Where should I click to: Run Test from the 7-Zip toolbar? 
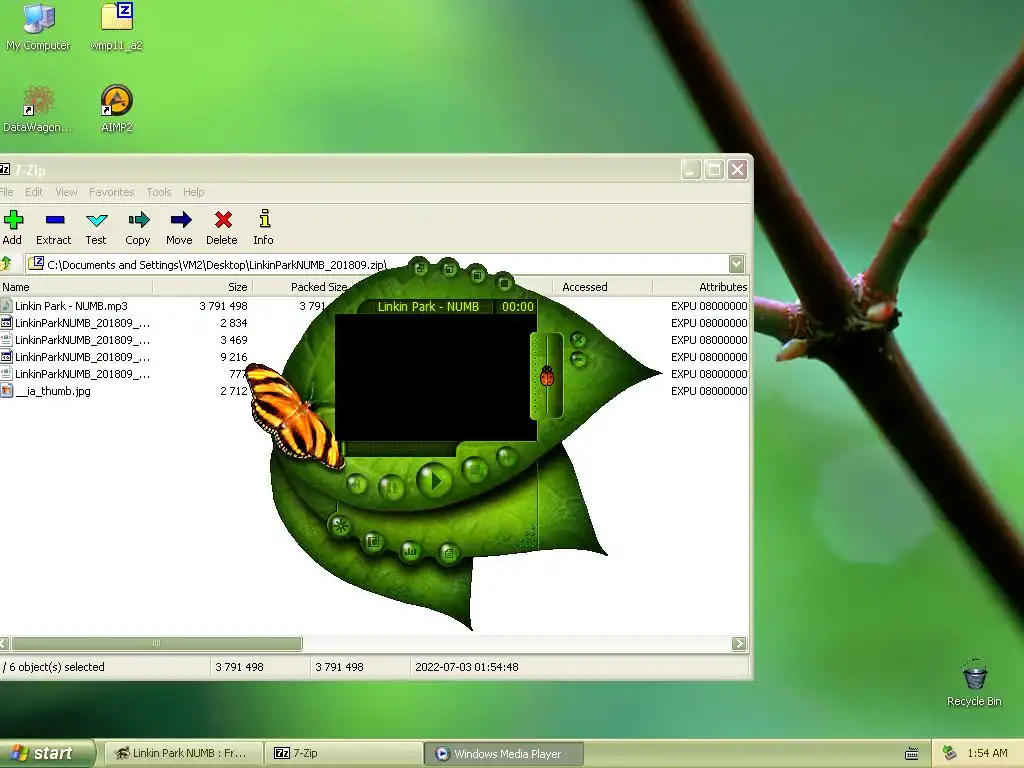97,220
